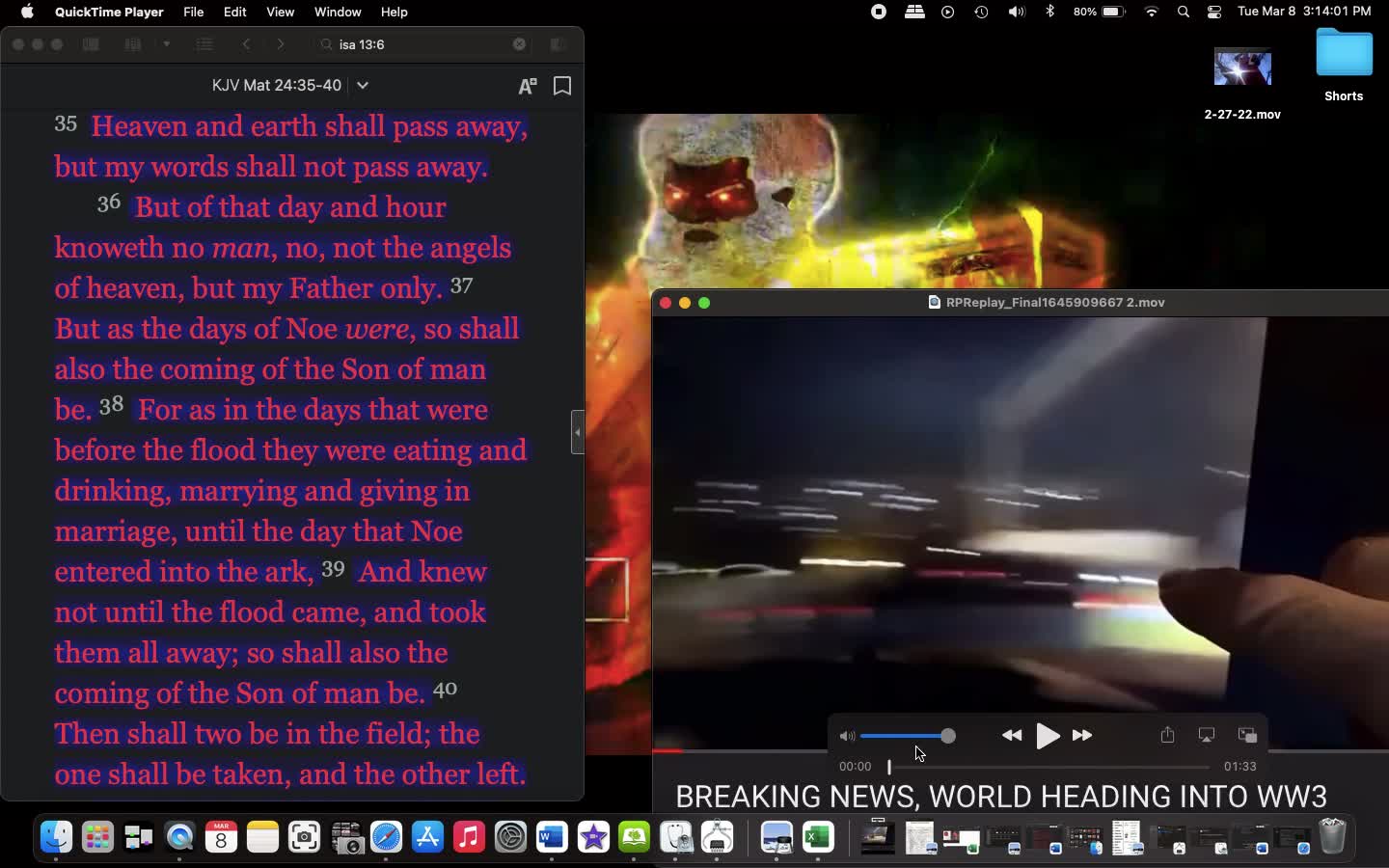
Task: Open the Window menu
Action: coord(338,12)
